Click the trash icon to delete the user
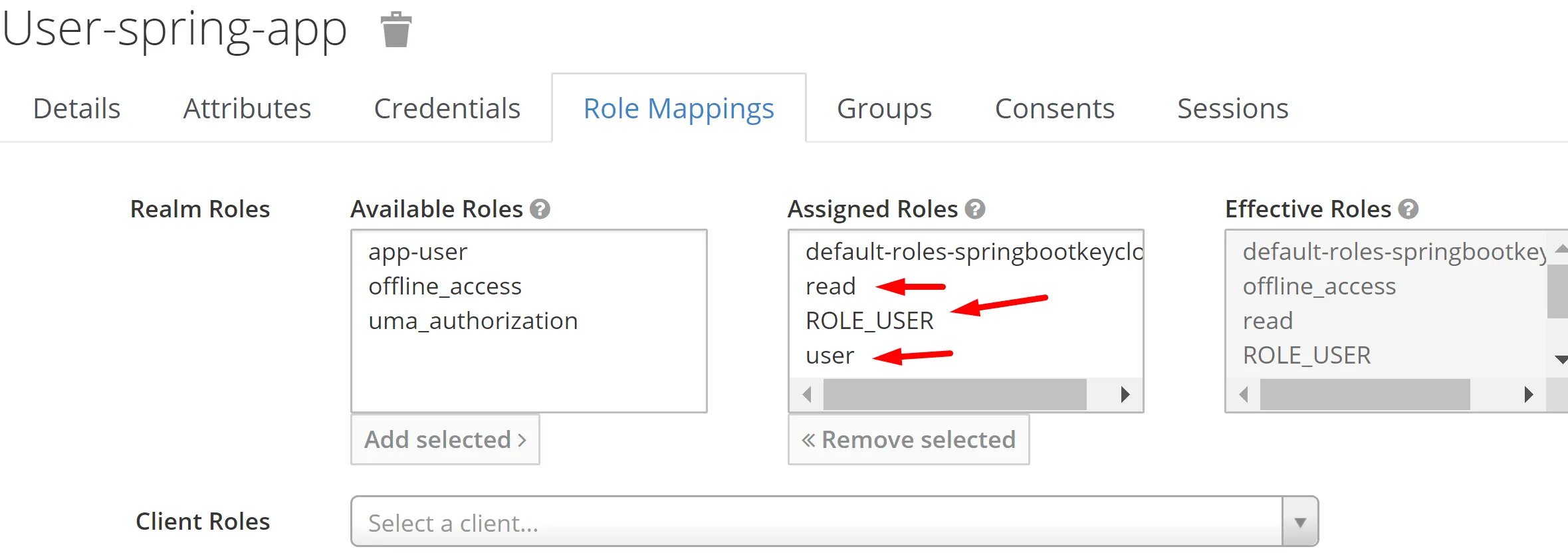The image size is (1568, 557). coord(396,30)
